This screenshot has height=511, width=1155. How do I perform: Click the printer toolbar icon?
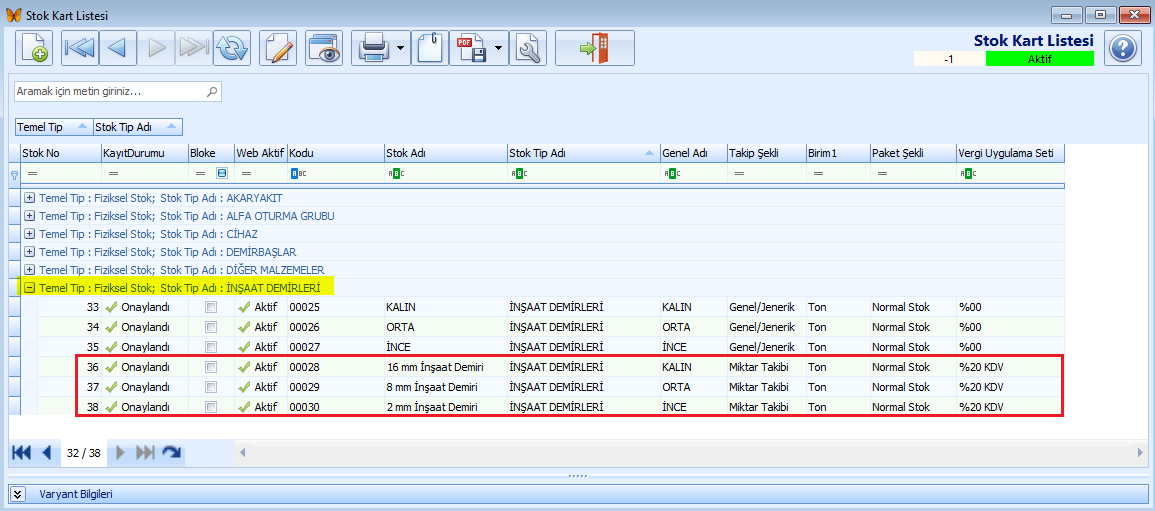[x=373, y=49]
